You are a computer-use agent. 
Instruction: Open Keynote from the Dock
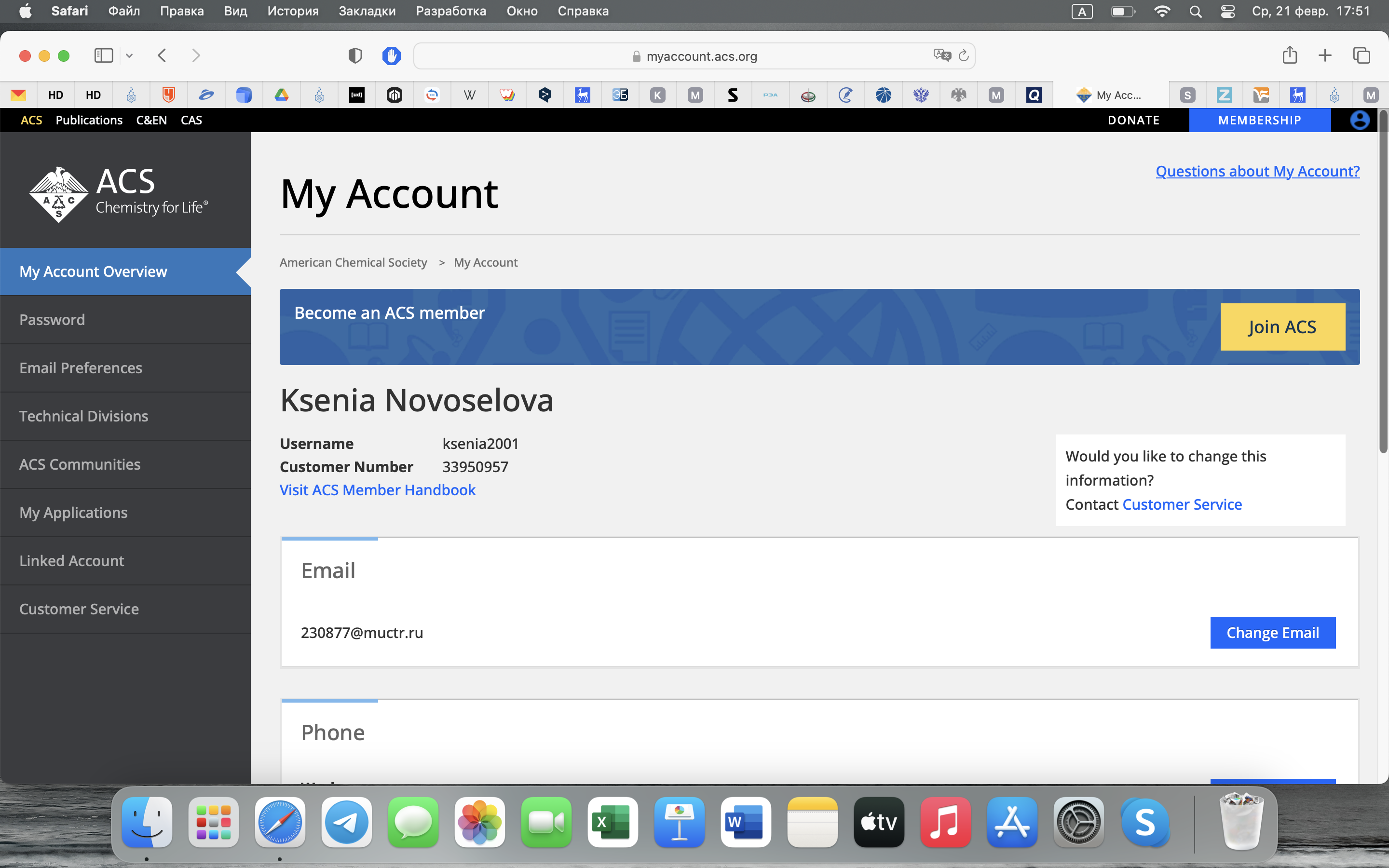click(680, 822)
